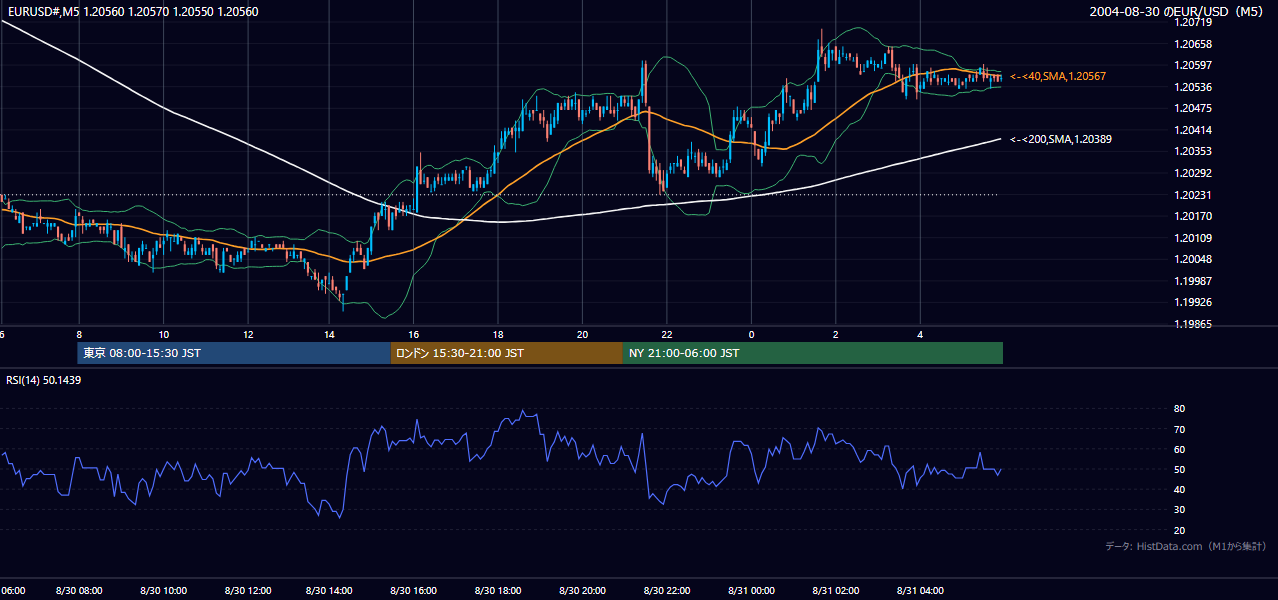This screenshot has width=1278, height=600.
Task: Click hour label 20 on chart axis
Action: point(582,334)
